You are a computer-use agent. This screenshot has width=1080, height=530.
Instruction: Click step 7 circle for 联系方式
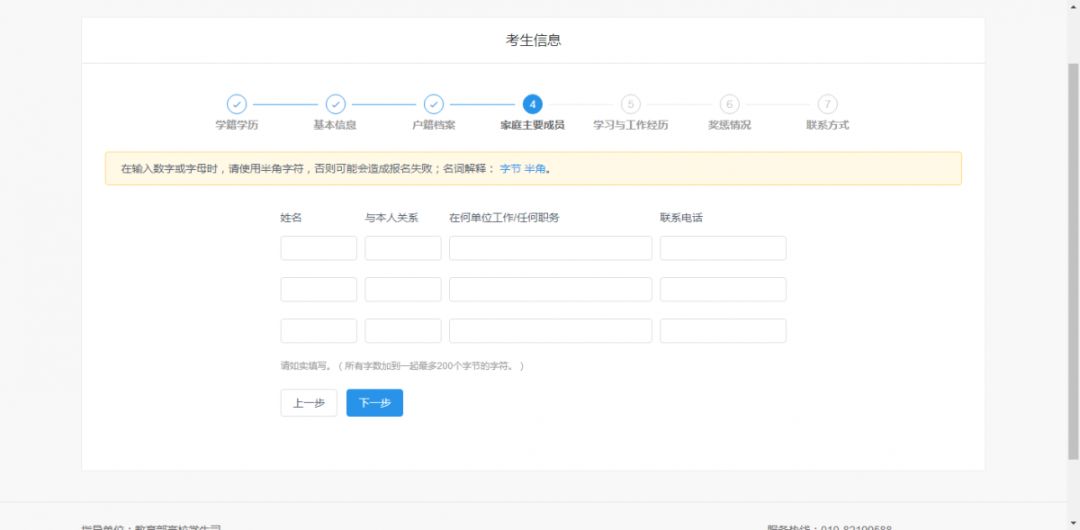(x=827, y=104)
